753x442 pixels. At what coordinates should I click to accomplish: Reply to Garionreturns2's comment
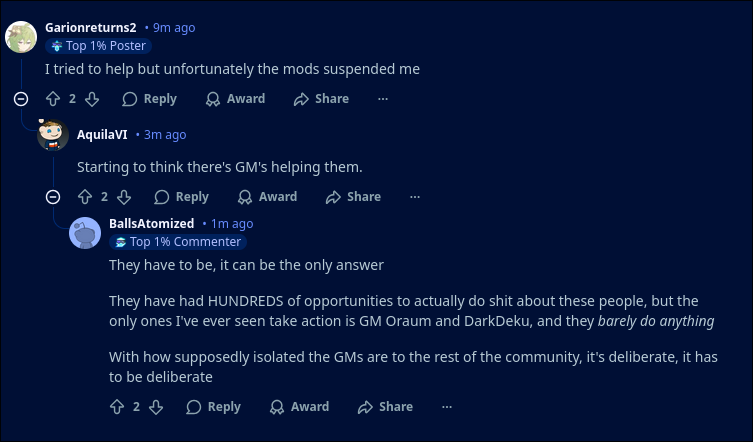tap(149, 99)
